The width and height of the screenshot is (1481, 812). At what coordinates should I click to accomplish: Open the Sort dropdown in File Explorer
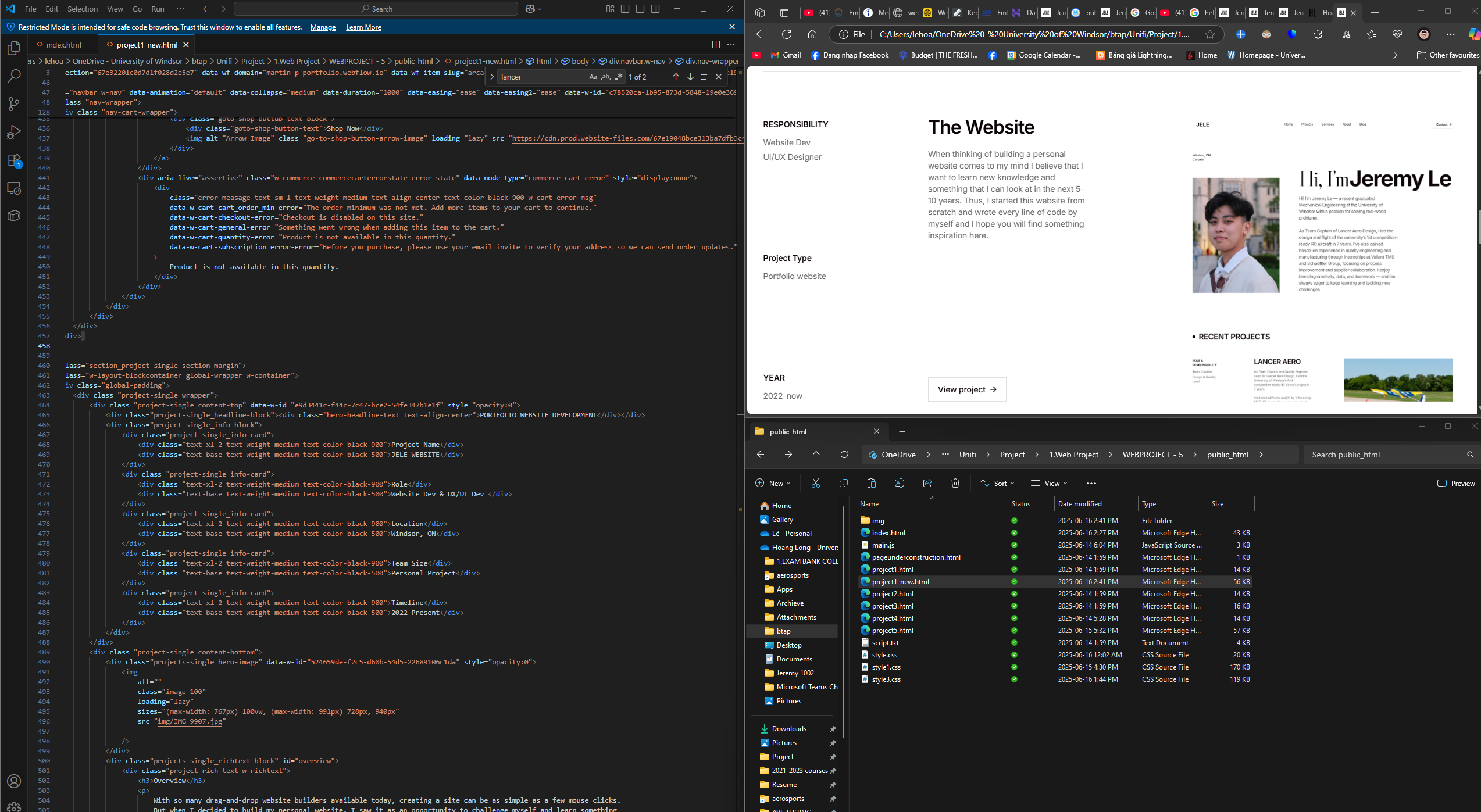[x=997, y=483]
